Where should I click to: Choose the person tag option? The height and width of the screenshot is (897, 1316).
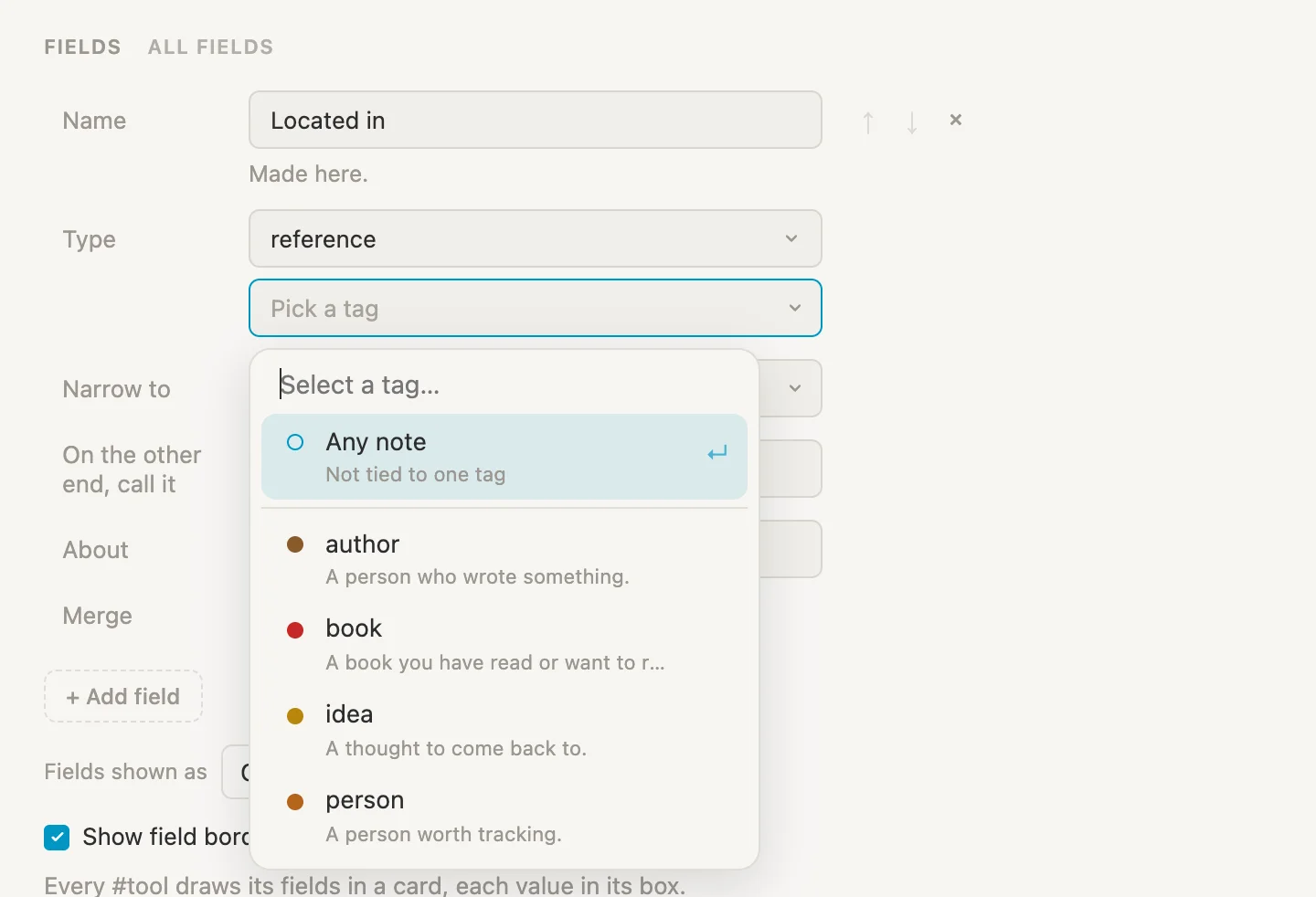(x=504, y=817)
